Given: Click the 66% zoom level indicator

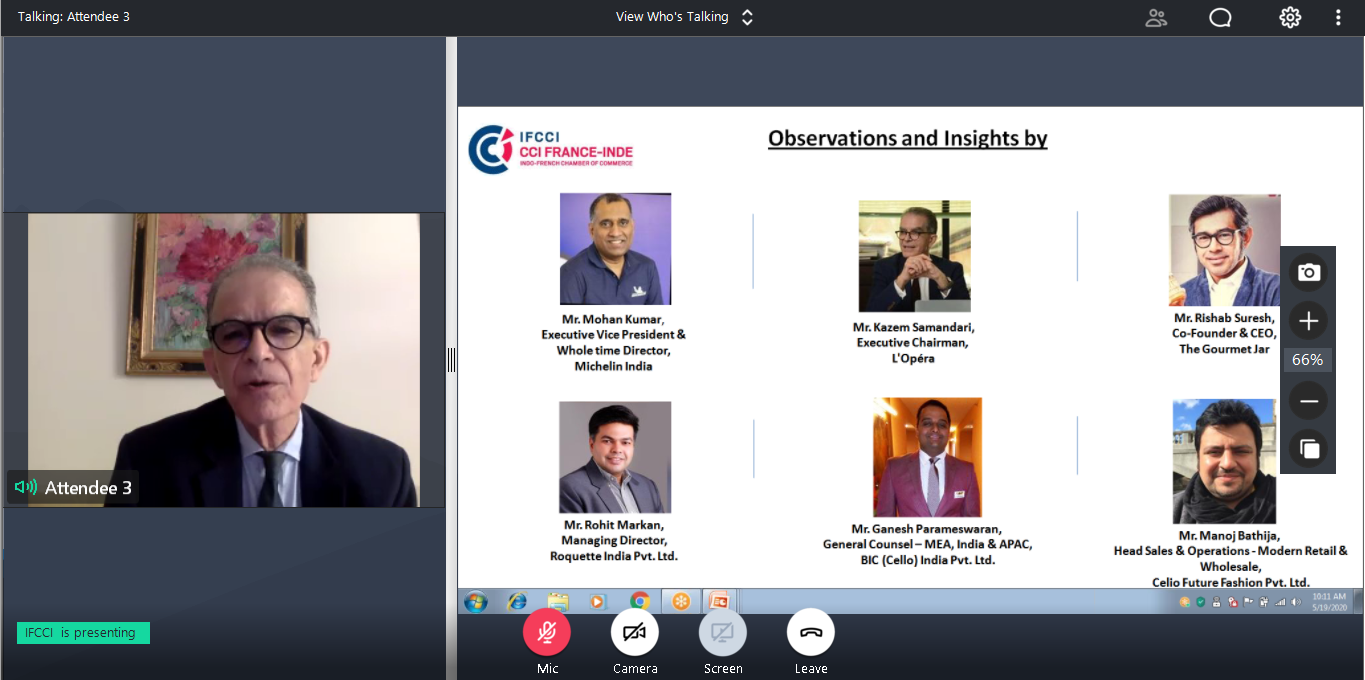Looking at the screenshot, I should [x=1308, y=360].
